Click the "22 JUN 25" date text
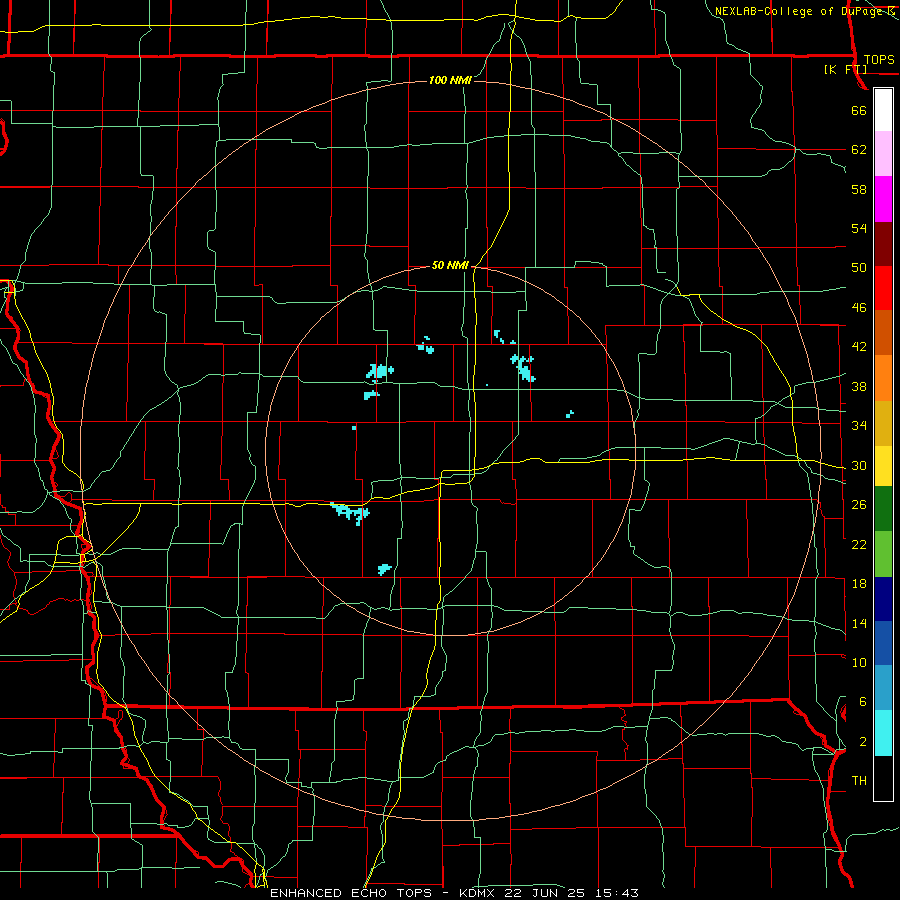The image size is (900, 900). click(546, 893)
